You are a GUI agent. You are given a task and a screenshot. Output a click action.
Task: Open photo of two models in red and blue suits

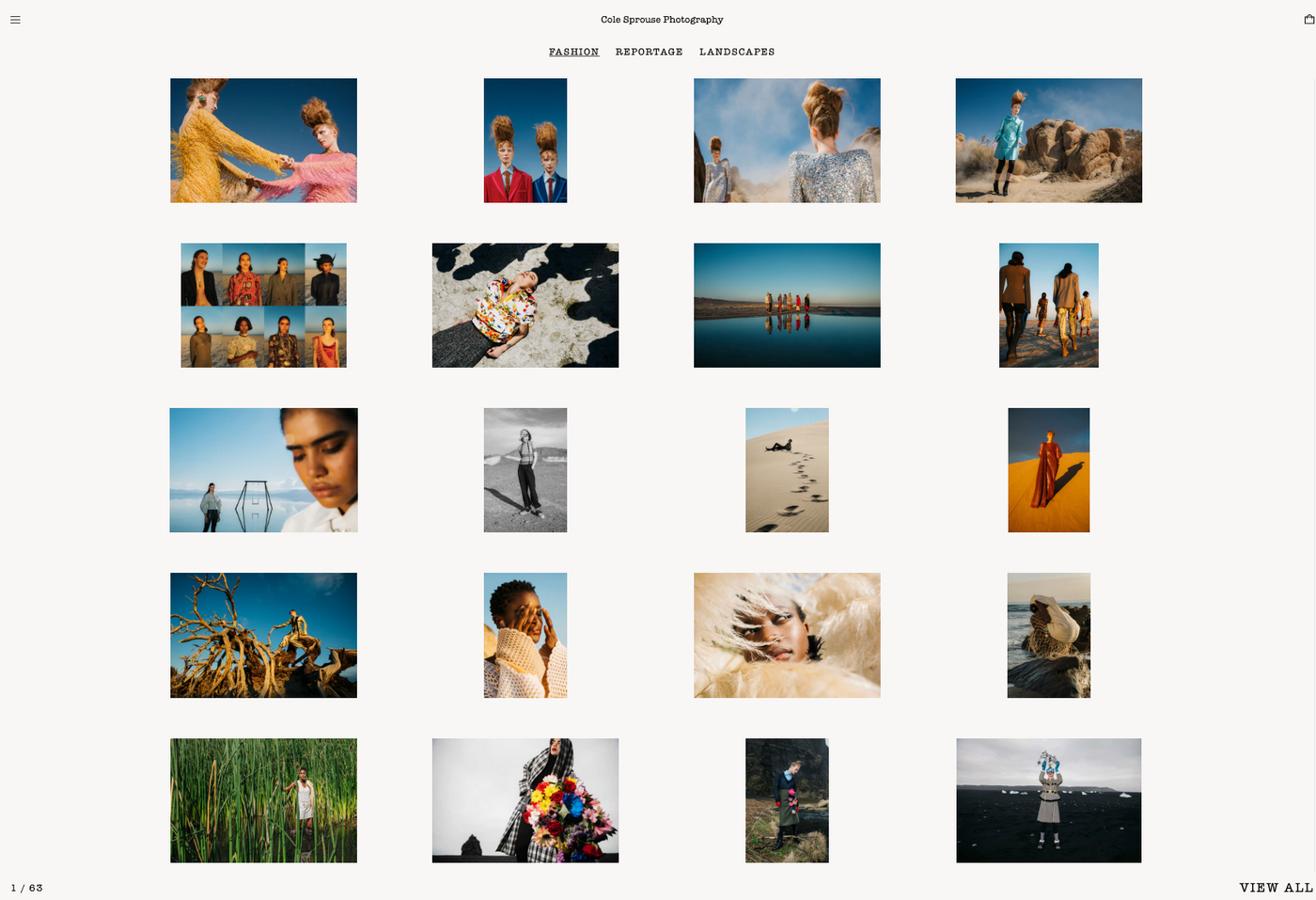pos(525,140)
